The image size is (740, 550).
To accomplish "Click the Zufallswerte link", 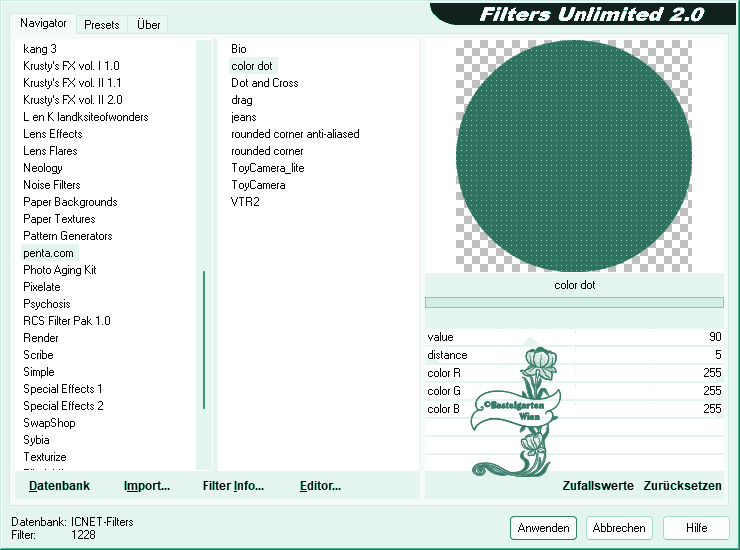I will coord(598,486).
